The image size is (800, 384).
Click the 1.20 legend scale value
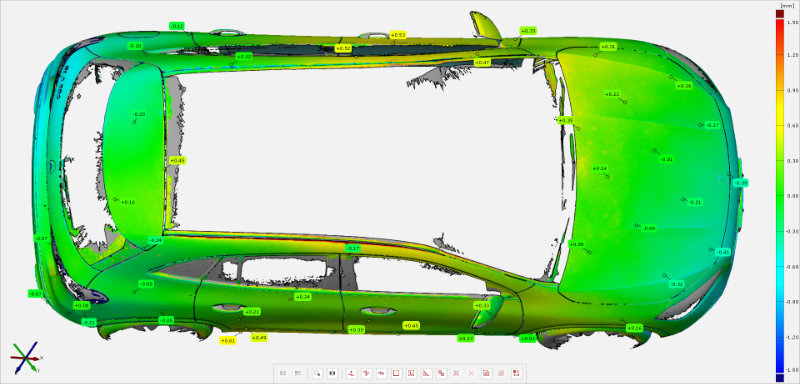[x=792, y=55]
